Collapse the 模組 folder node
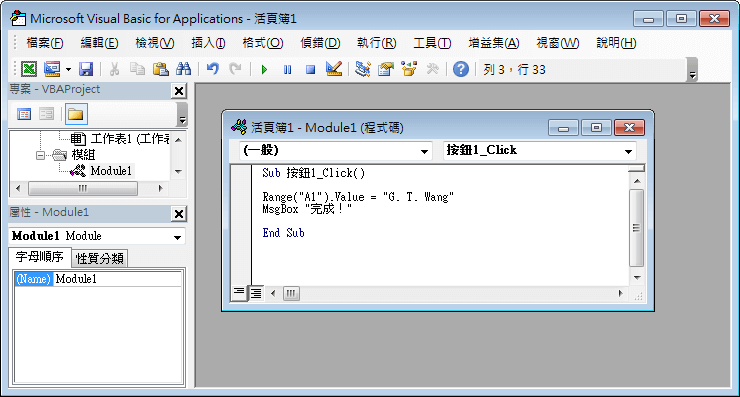The height and width of the screenshot is (397, 740). (41, 155)
